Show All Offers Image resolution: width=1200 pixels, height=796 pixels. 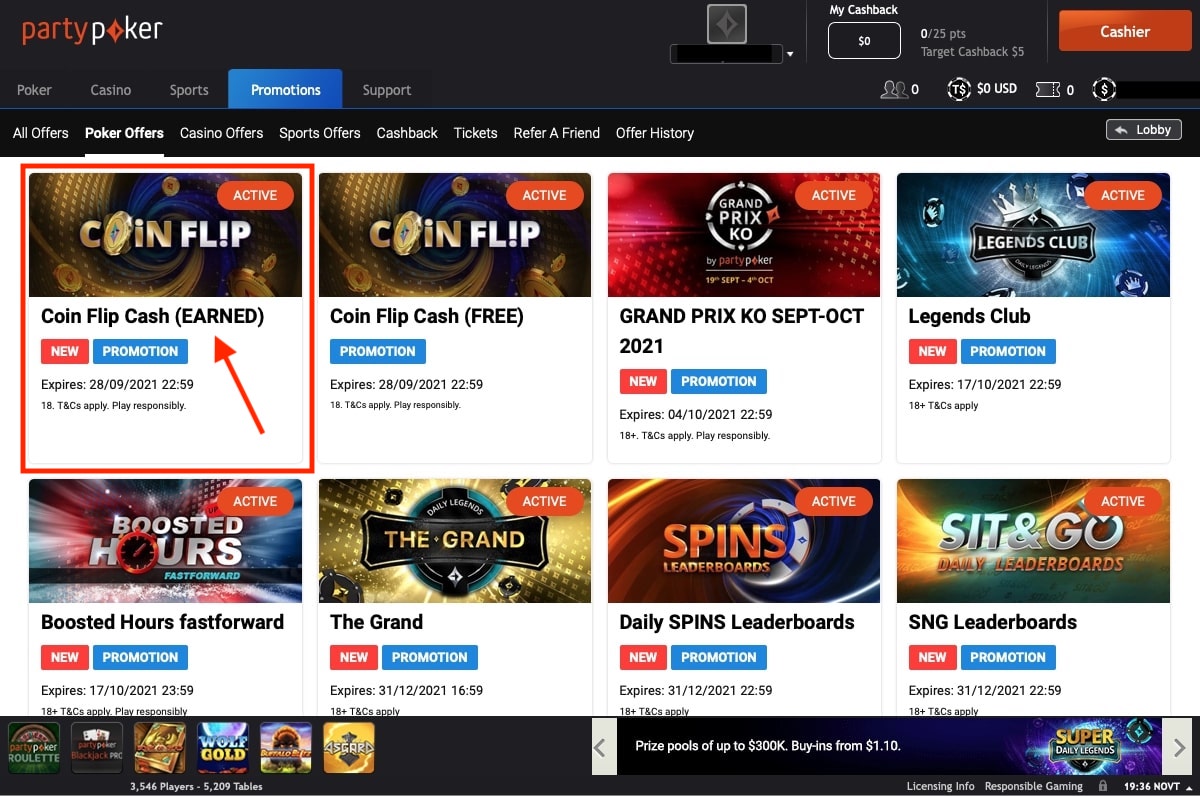click(x=41, y=133)
